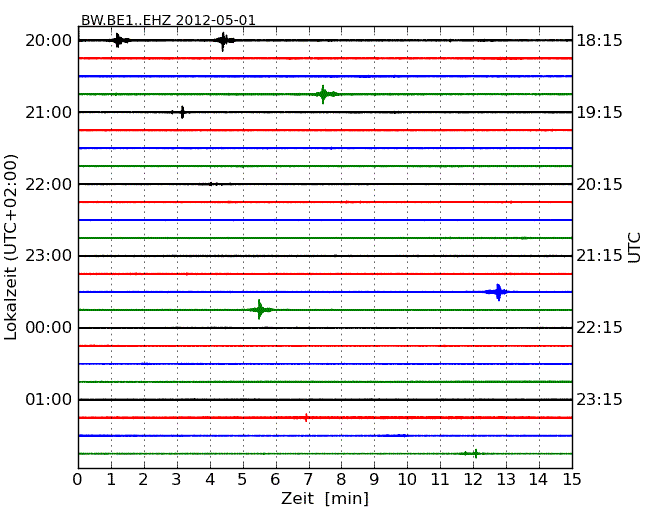Screen dimensions: 650x520
Task: Click the Zeit [min] axis label
Action: [325, 498]
